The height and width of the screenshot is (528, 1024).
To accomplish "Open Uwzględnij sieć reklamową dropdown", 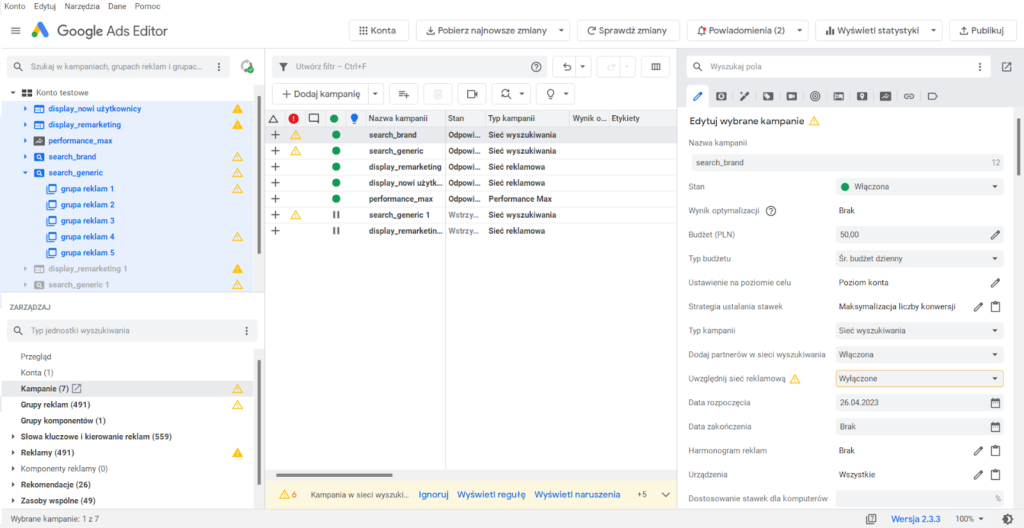I will click(919, 378).
